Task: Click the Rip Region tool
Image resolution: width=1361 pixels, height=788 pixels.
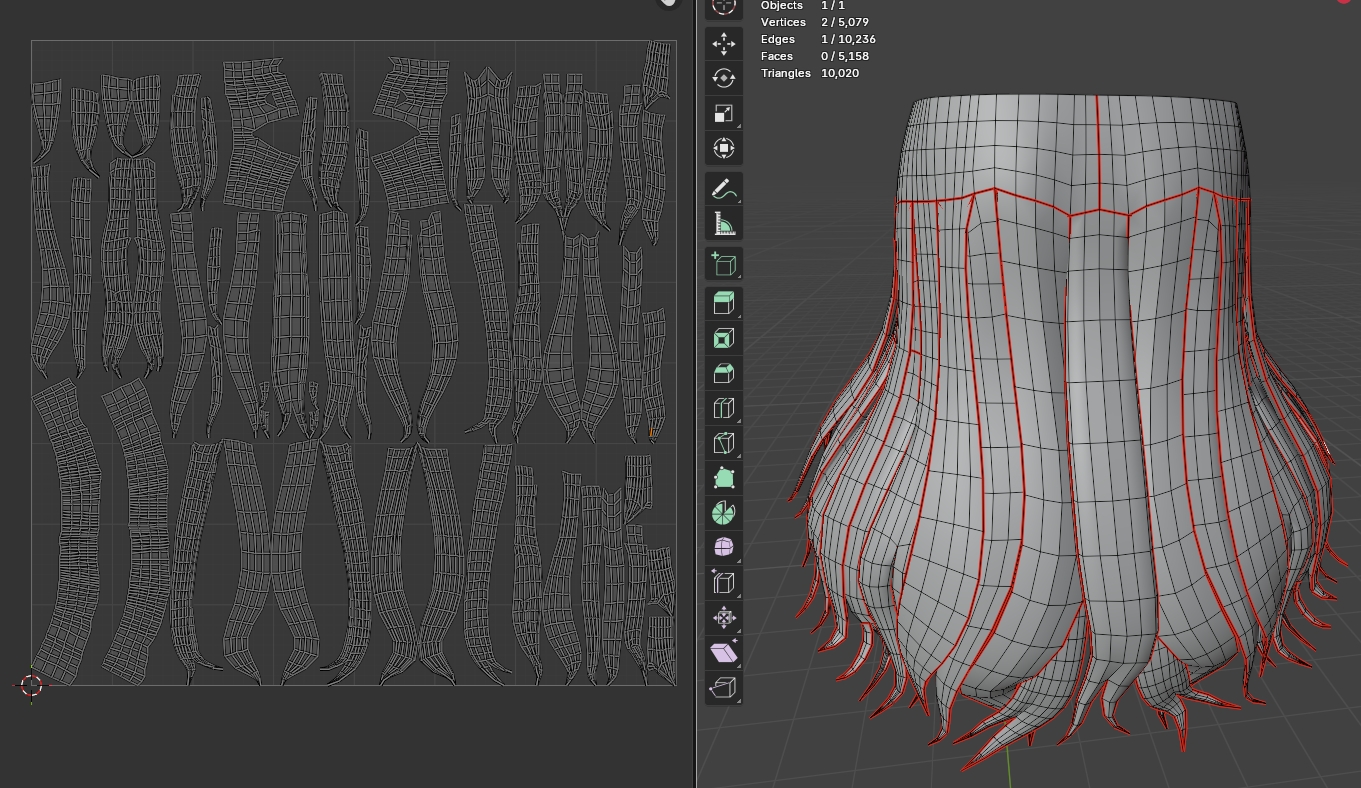Action: click(723, 687)
